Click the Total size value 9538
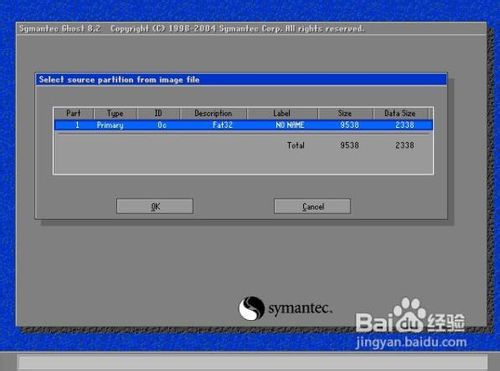Screen dimensions: 500x371 [x=350, y=145]
